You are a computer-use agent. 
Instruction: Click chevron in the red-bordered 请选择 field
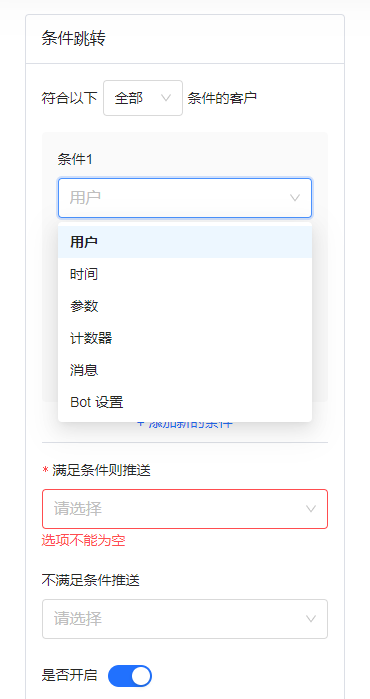pyautogui.click(x=311, y=509)
